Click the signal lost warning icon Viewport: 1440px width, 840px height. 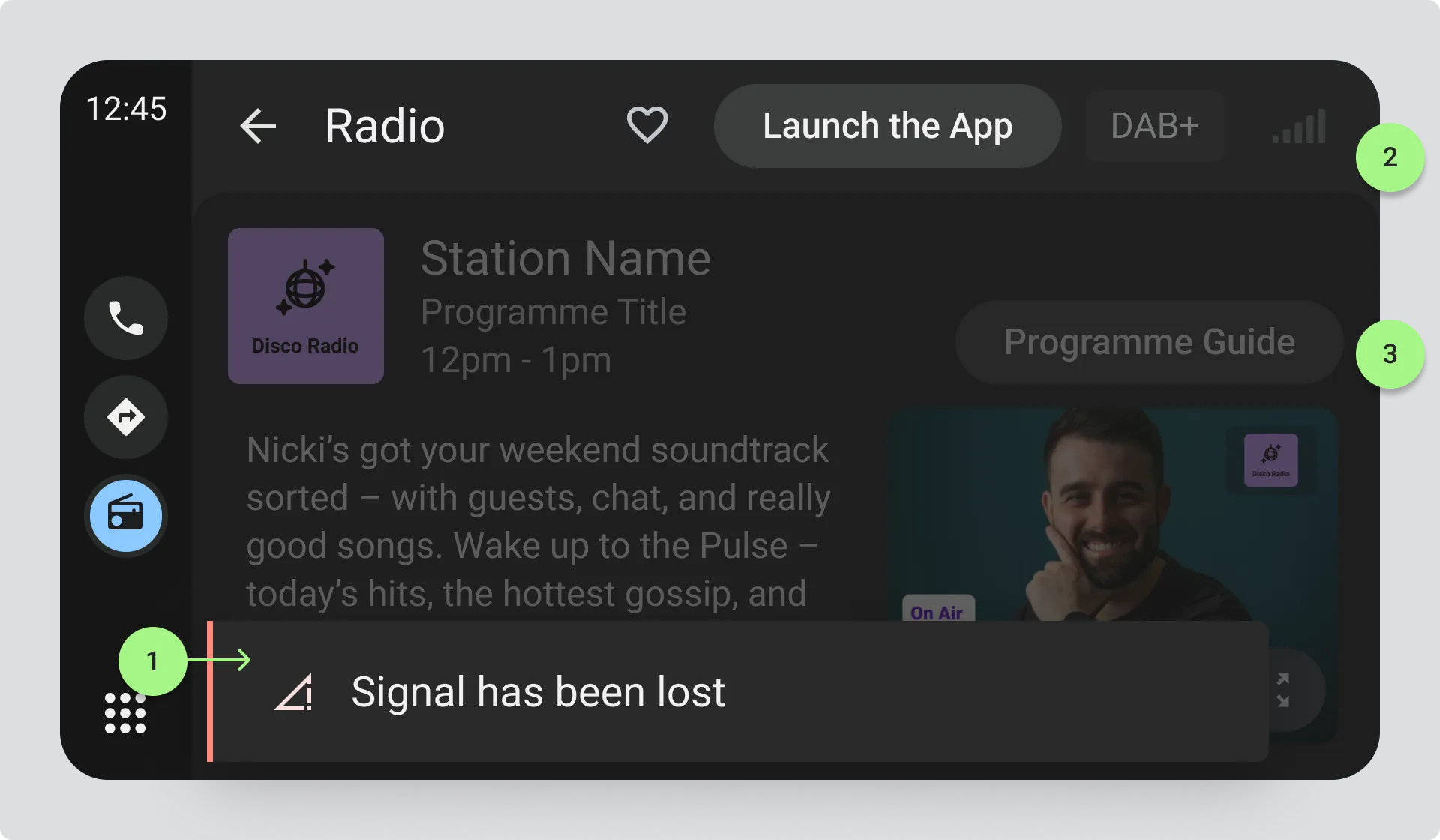pyautogui.click(x=294, y=692)
